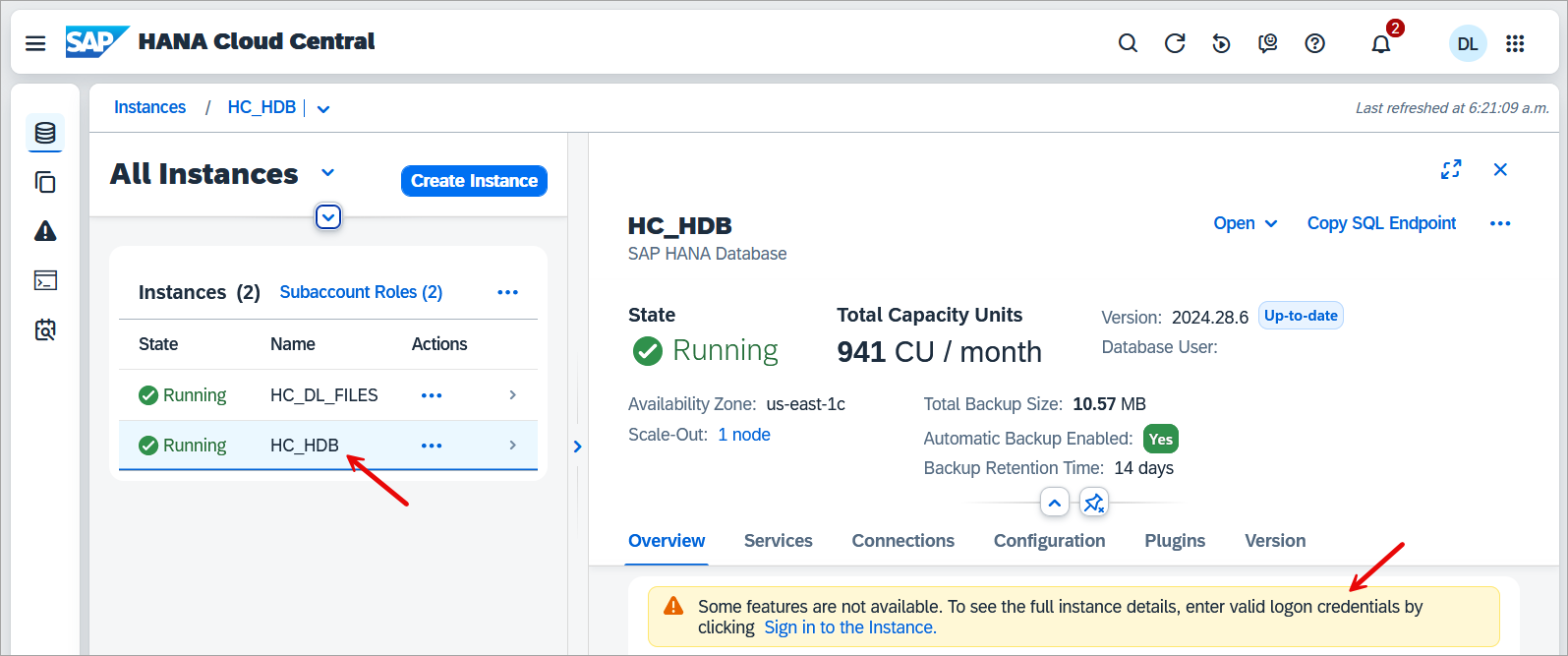The width and height of the screenshot is (1568, 656).
Task: Unpin the details header pin icon
Action: (x=1094, y=503)
